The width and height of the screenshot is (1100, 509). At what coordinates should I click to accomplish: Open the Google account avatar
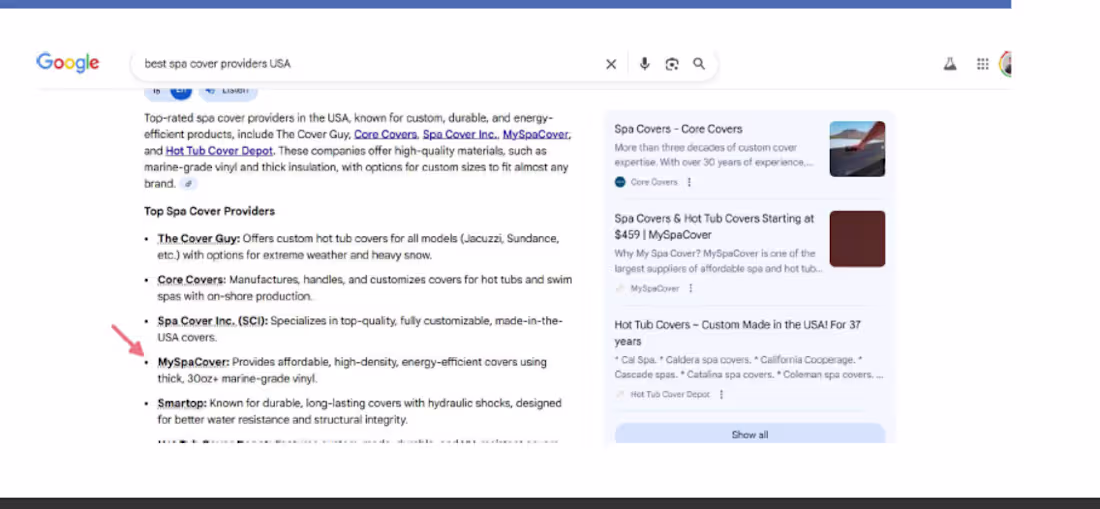(x=1005, y=64)
